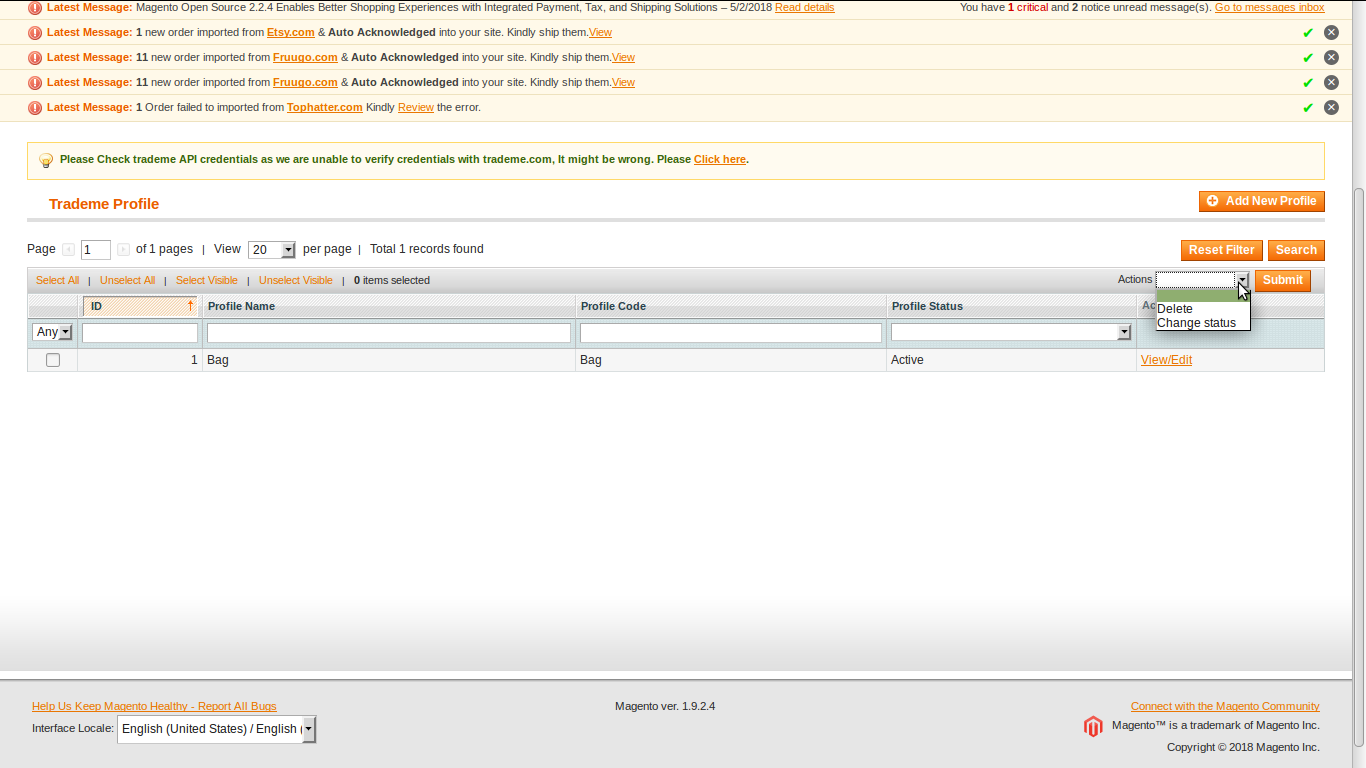Click the 0 items selected text
Image resolution: width=1366 pixels, height=768 pixels.
click(392, 280)
